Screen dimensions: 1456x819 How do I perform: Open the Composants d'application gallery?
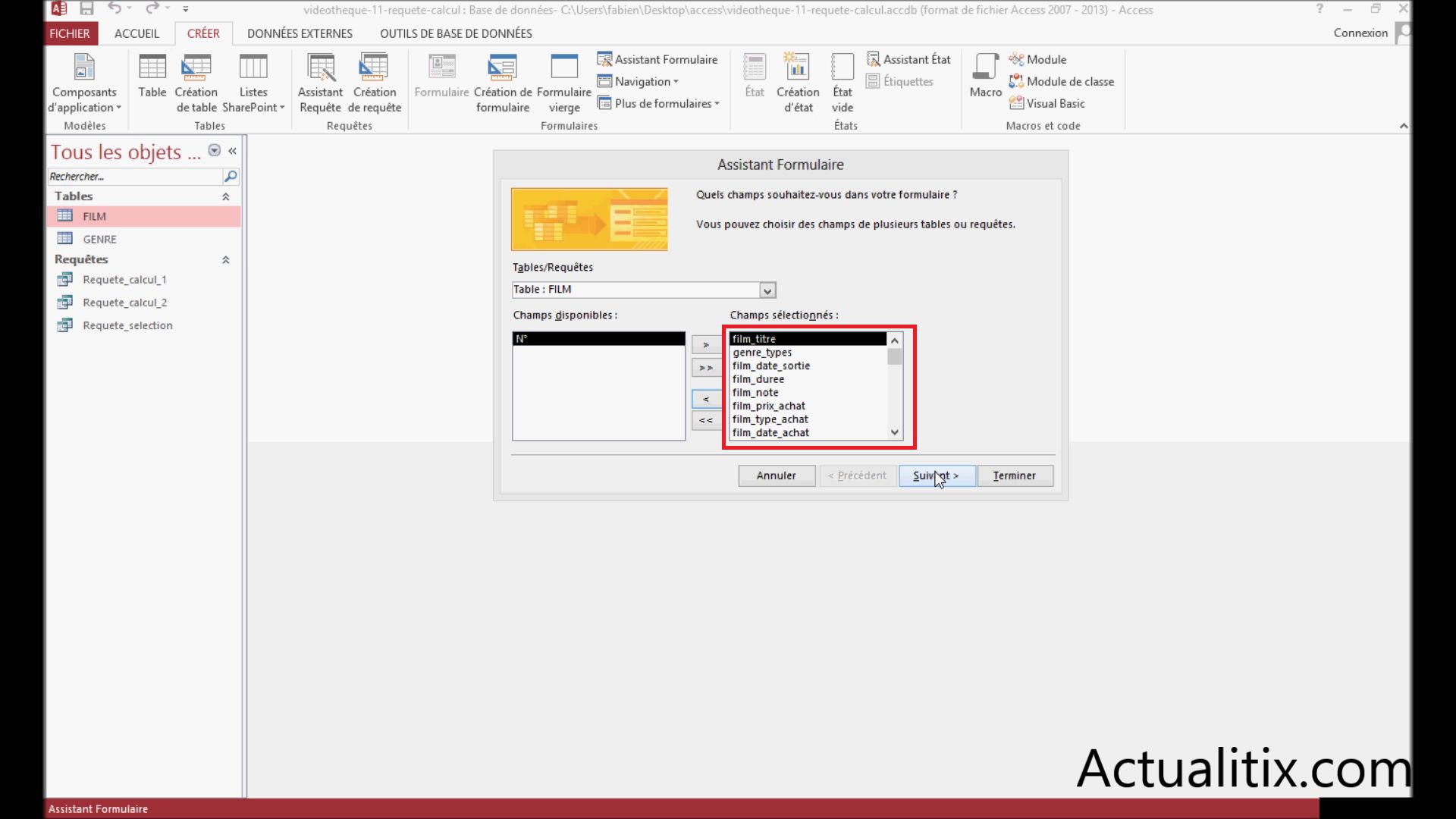click(x=84, y=83)
